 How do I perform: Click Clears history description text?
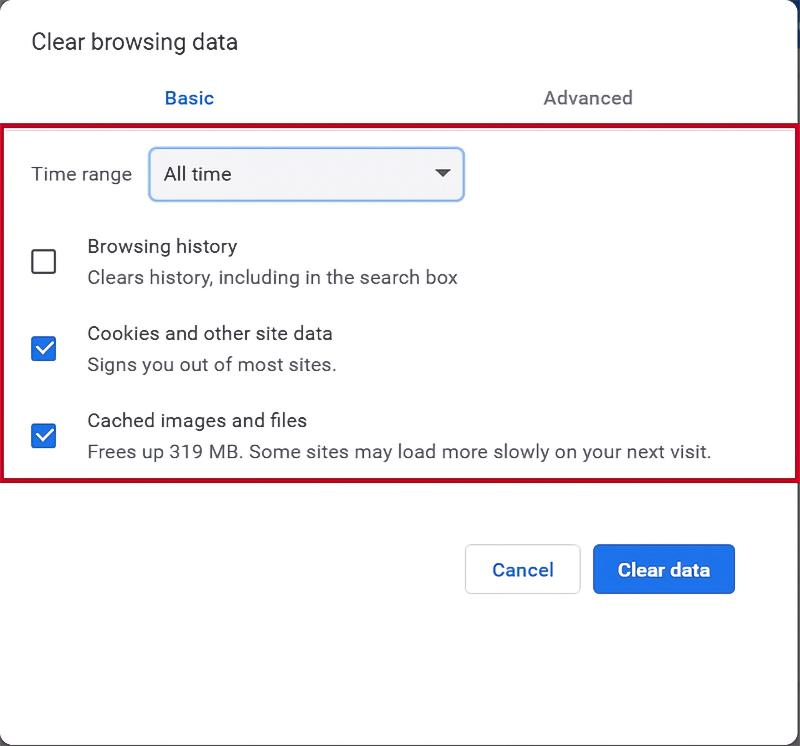coord(271,278)
